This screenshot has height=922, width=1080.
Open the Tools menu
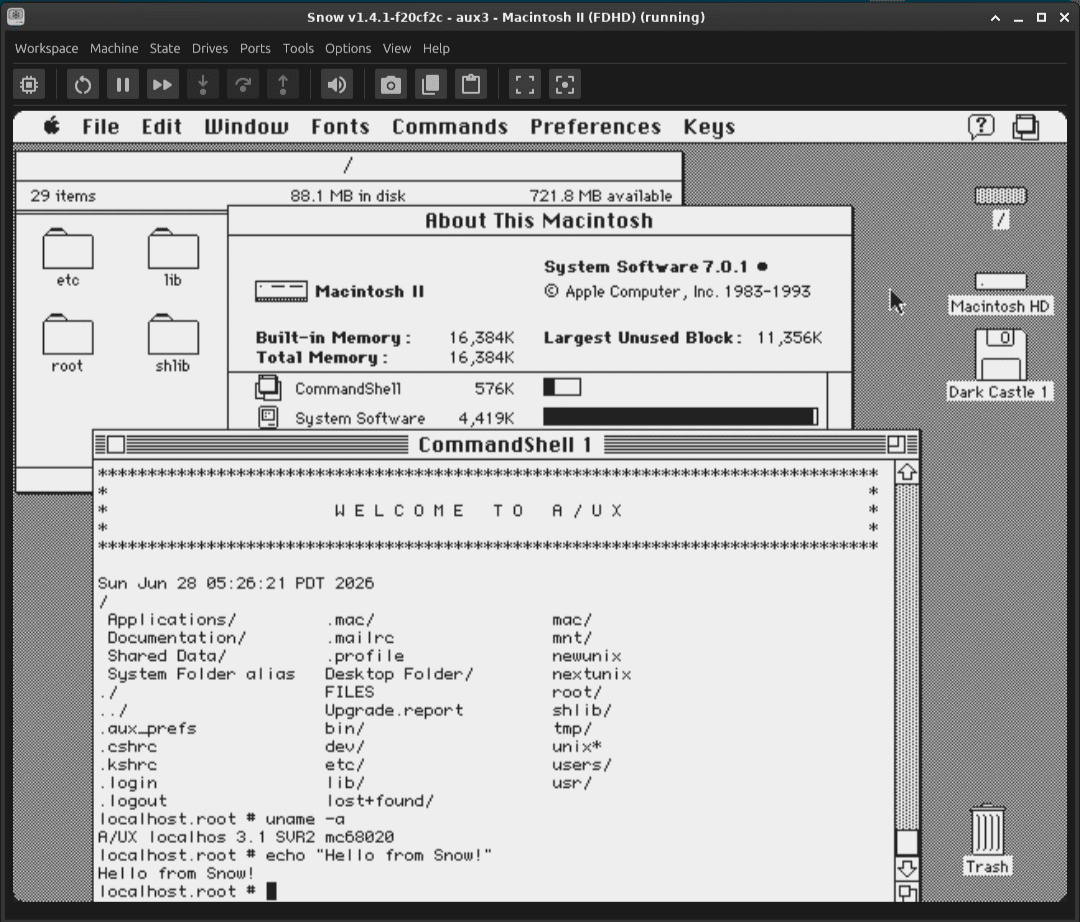pyautogui.click(x=298, y=48)
